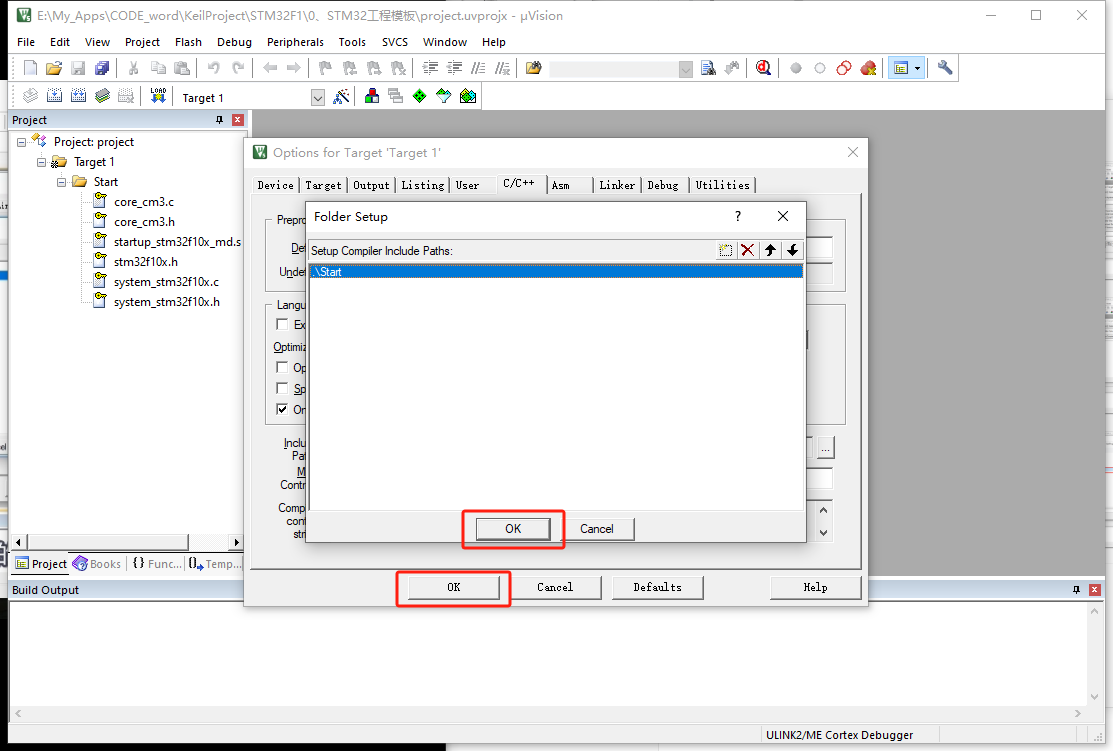
Task: Click the include paths browse '...' button
Action: pyautogui.click(x=825, y=448)
